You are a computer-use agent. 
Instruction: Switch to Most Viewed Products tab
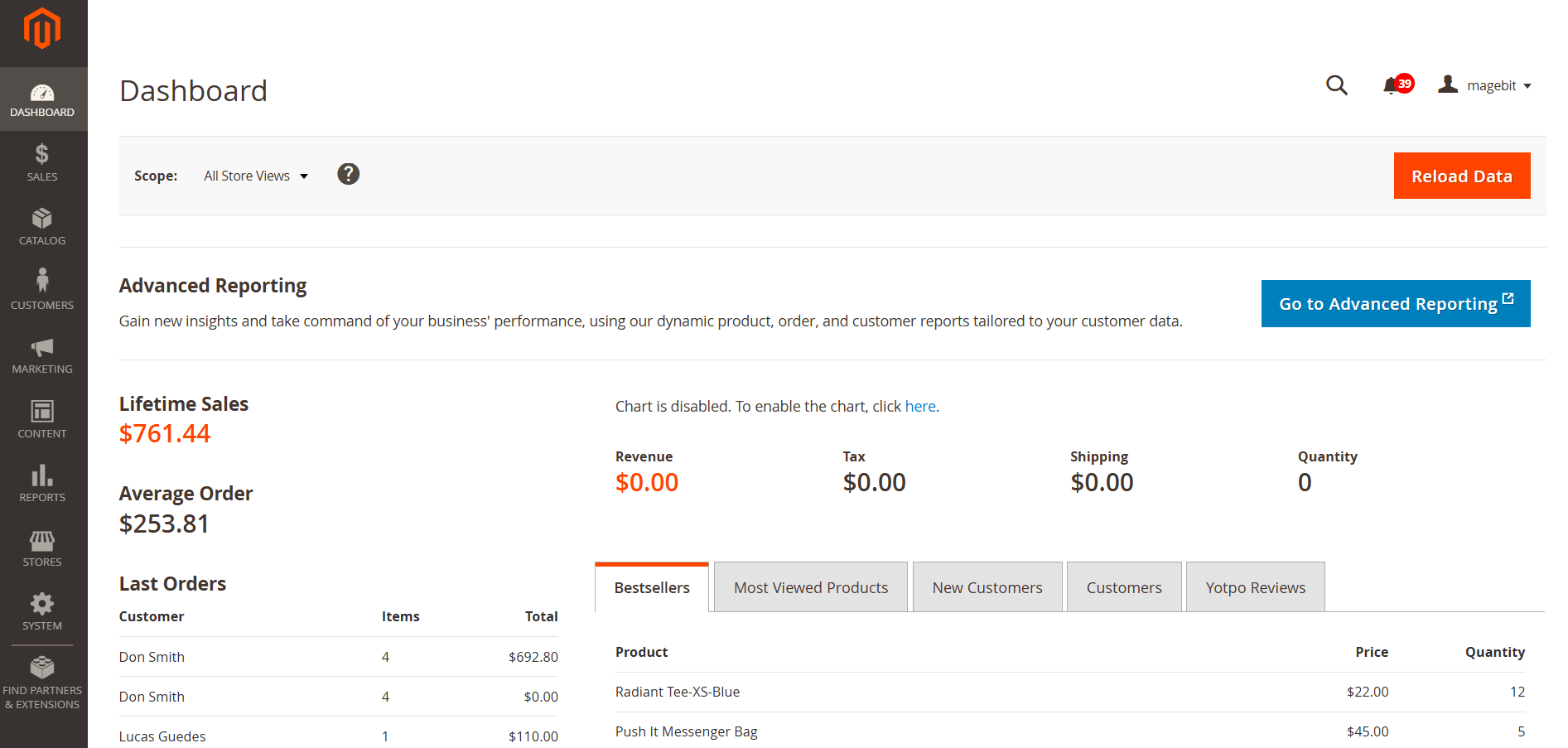click(x=810, y=587)
